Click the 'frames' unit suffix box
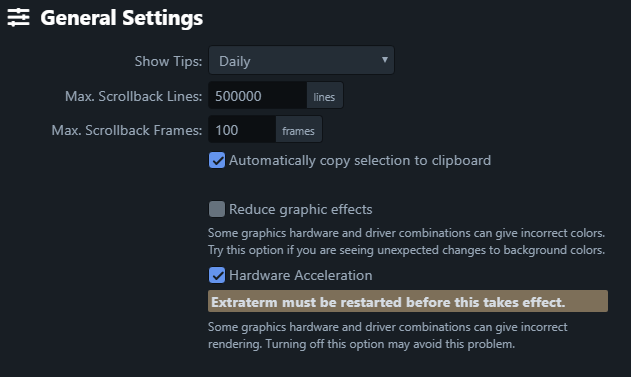Screen dimensions: 631x377 pyautogui.click(x=299, y=130)
